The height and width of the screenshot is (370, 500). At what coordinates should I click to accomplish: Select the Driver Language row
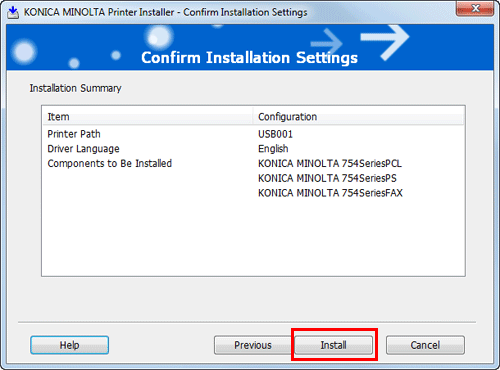pyautogui.click(x=253, y=149)
